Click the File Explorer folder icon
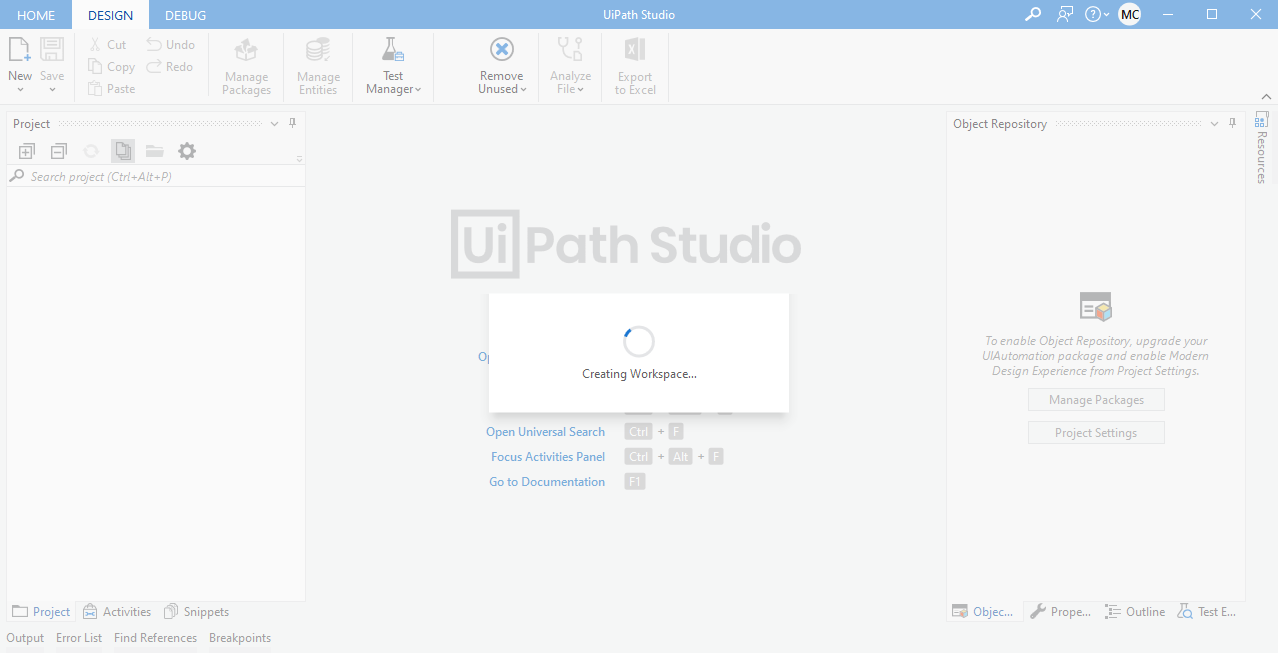The height and width of the screenshot is (653, 1278). point(155,151)
